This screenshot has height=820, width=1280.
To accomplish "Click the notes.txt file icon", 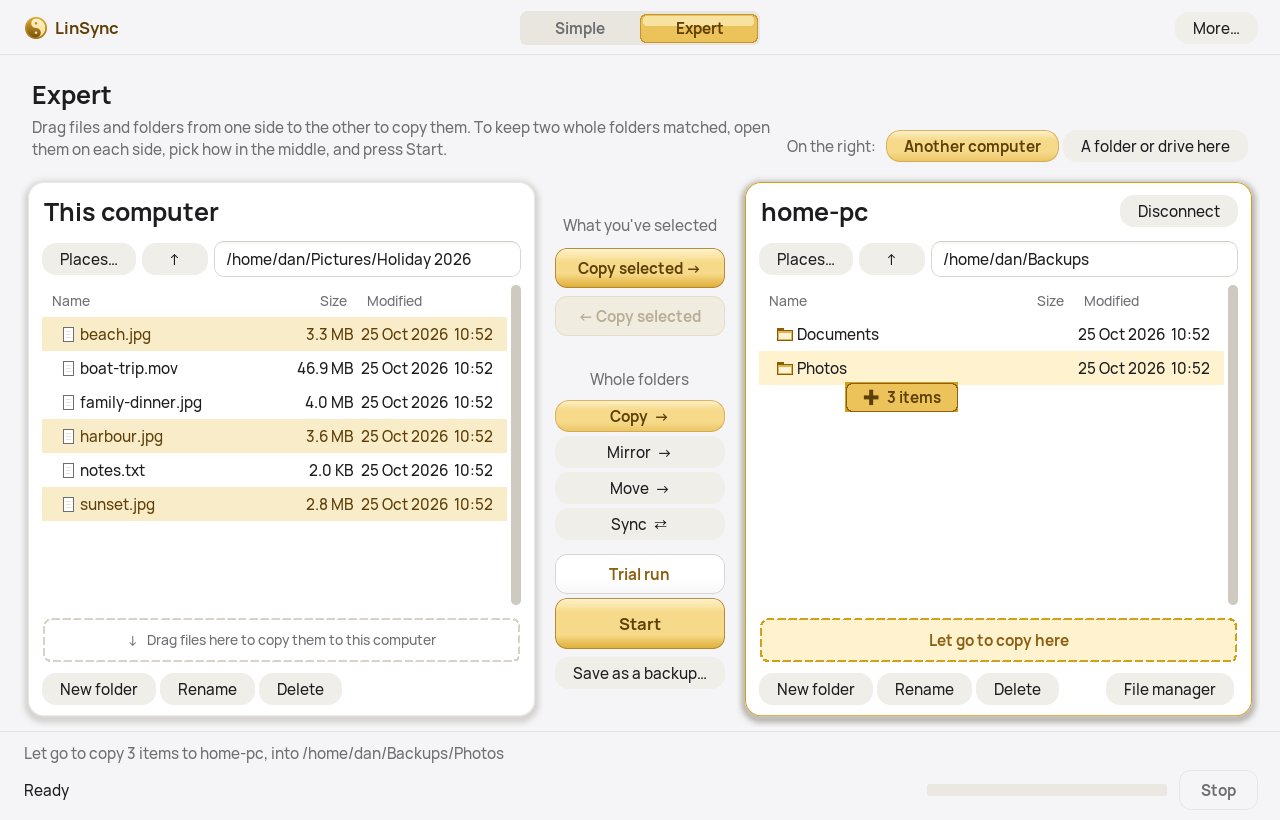I will click(69, 470).
